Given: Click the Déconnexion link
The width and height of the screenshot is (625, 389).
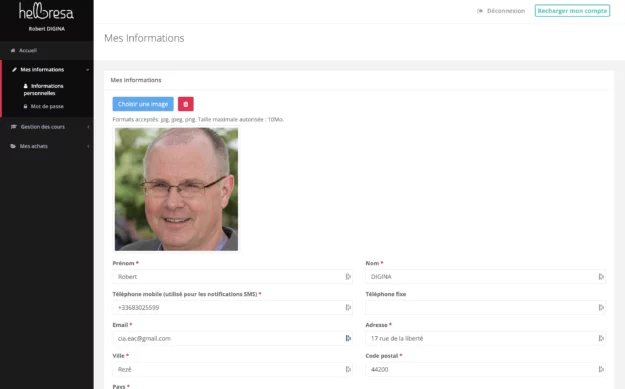Looking at the screenshot, I should tap(506, 11).
